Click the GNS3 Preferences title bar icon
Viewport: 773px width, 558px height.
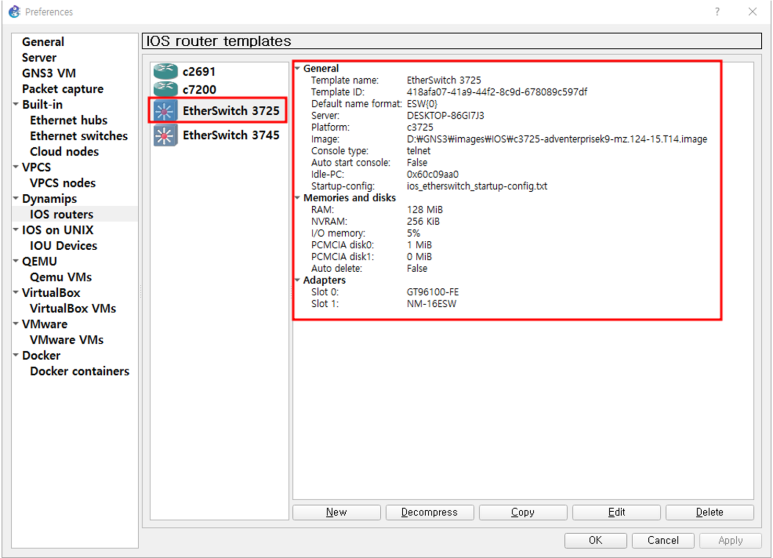click(13, 12)
